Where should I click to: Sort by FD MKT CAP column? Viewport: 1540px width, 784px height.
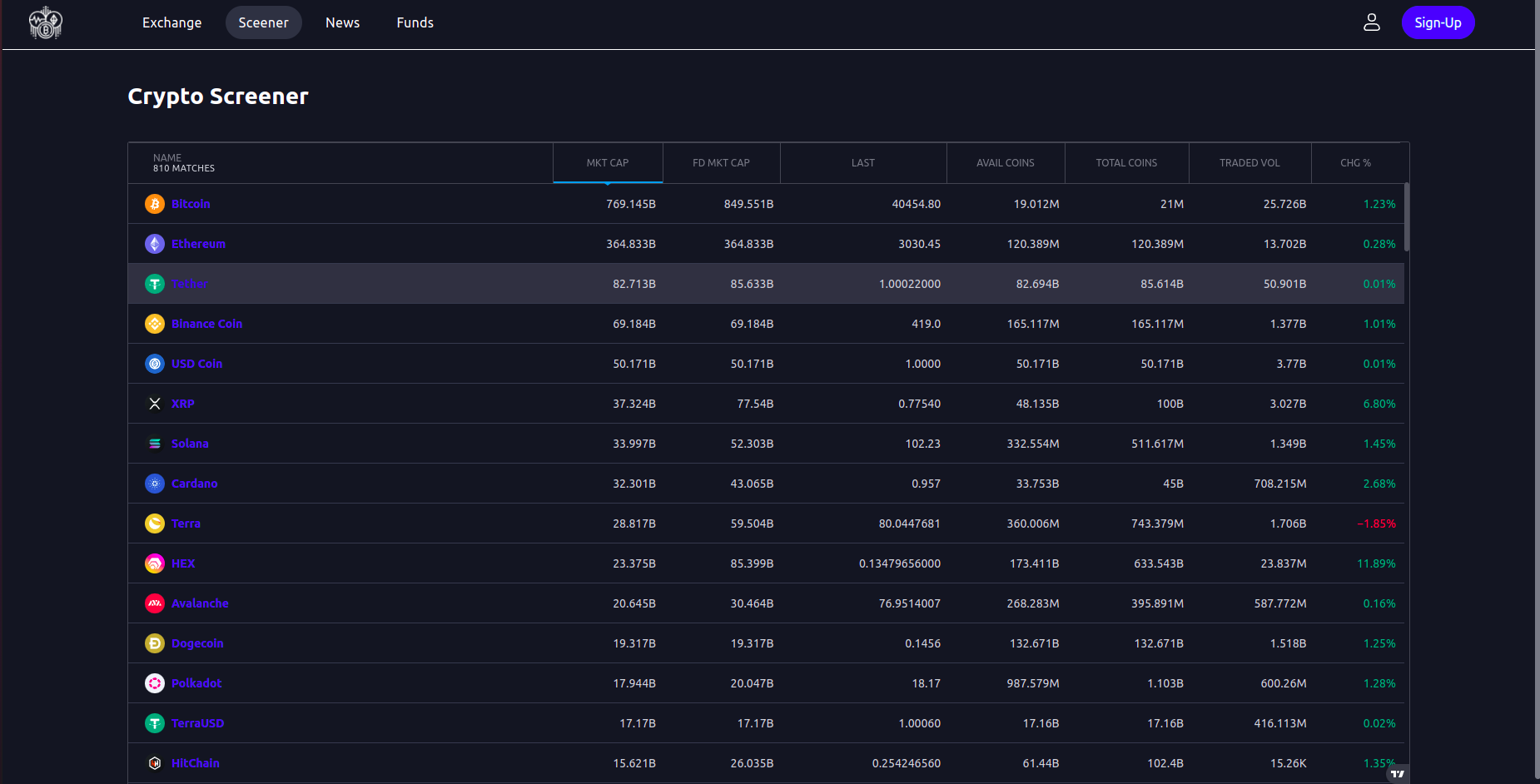(722, 163)
